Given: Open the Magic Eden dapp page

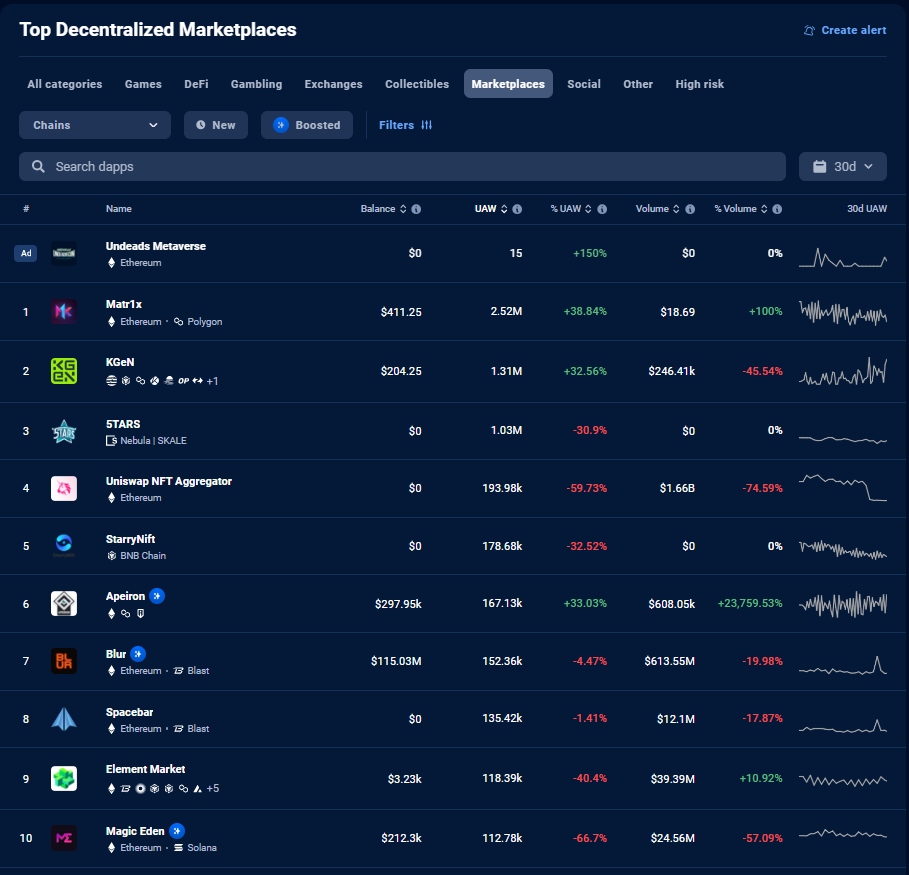Looking at the screenshot, I should point(135,831).
